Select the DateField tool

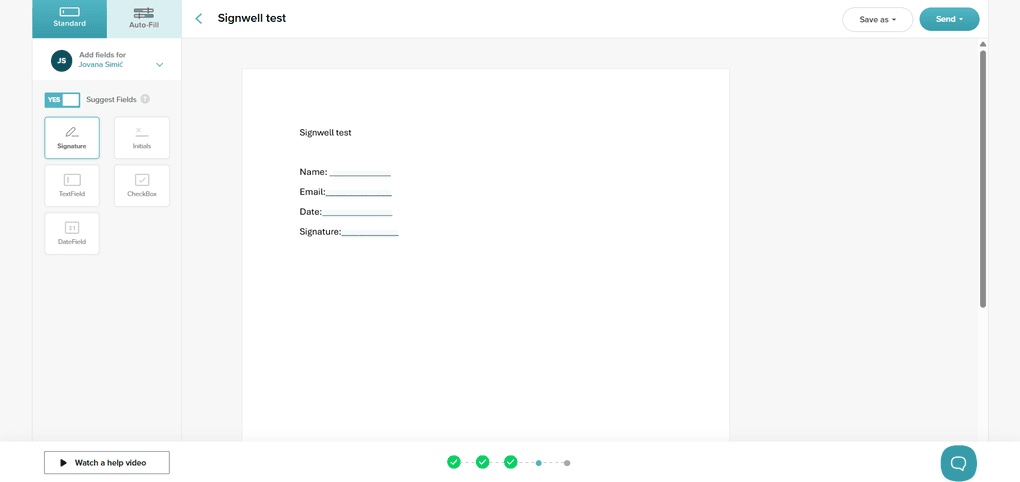click(72, 234)
